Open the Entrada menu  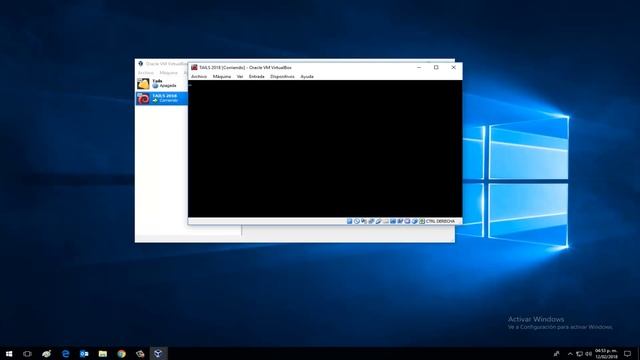coord(256,76)
